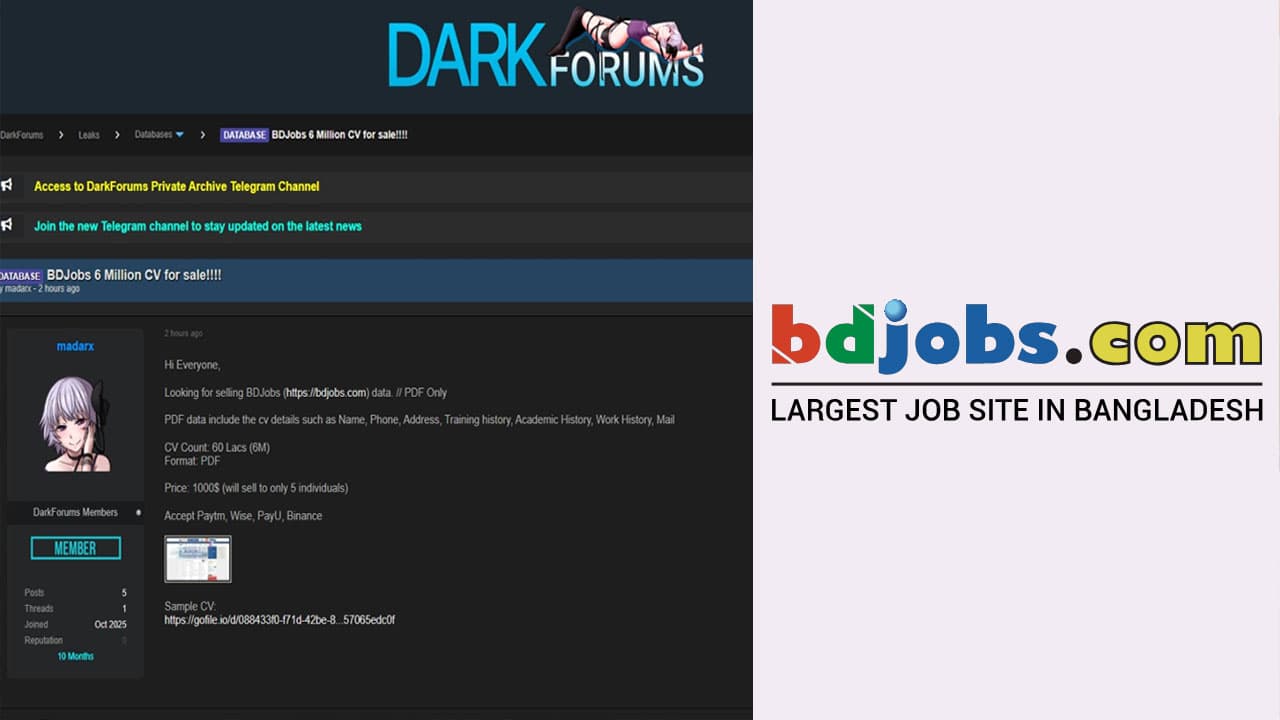The height and width of the screenshot is (720, 1280).
Task: Go to the Leaks breadcrumb
Action: click(89, 135)
